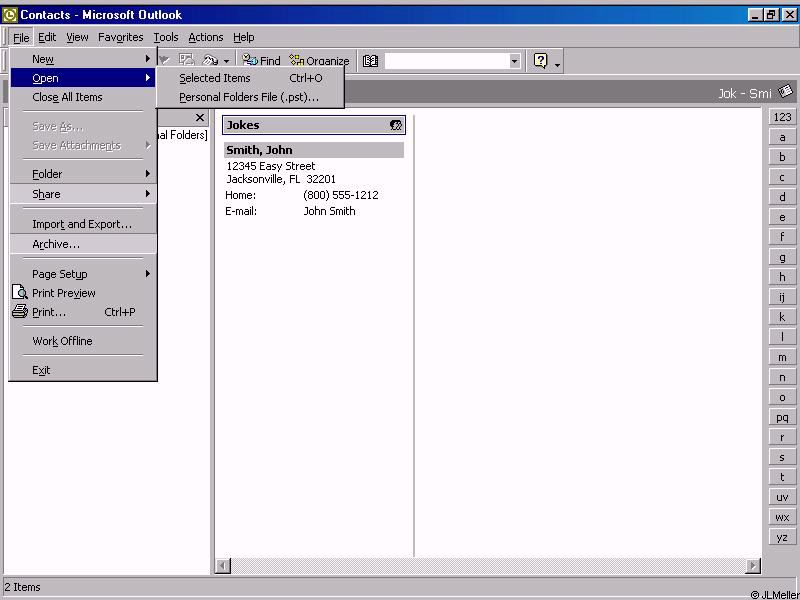Click the horizontal scrollbar right arrow
800x600 pixels.
pyautogui.click(x=753, y=565)
